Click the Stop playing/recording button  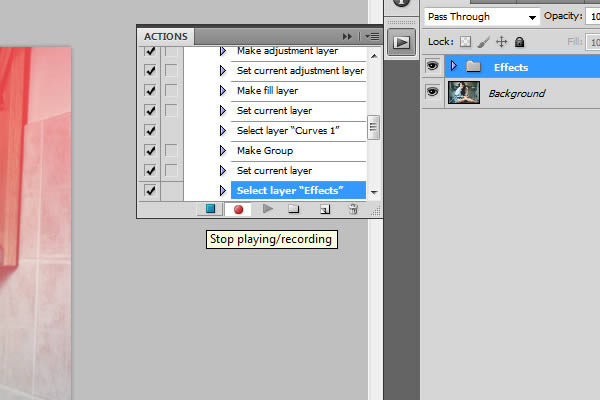[x=210, y=209]
